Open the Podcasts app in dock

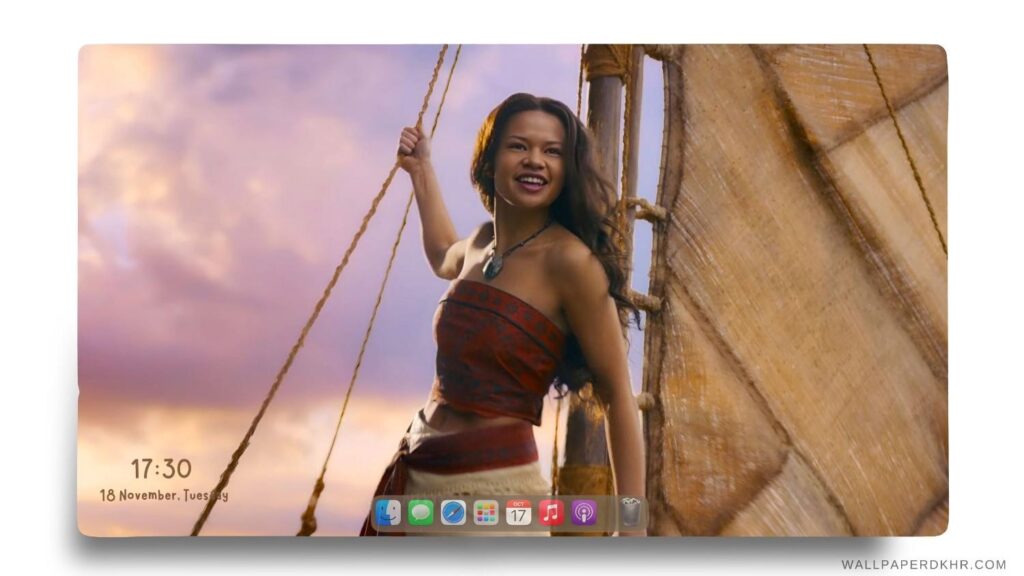584,513
